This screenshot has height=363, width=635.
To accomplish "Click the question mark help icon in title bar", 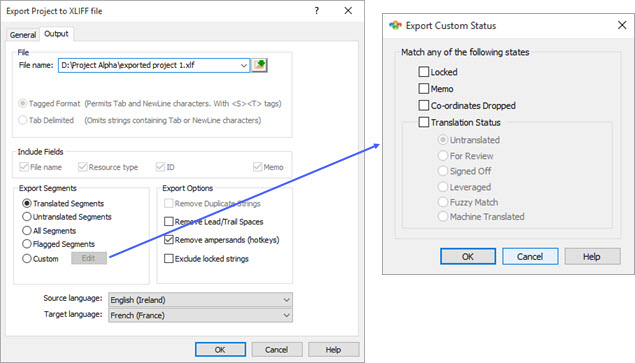I will click(x=317, y=11).
